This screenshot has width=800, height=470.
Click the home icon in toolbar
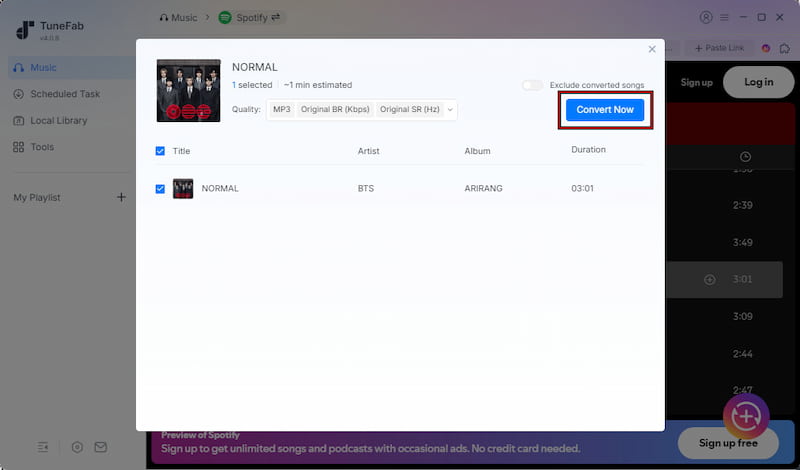pos(785,48)
